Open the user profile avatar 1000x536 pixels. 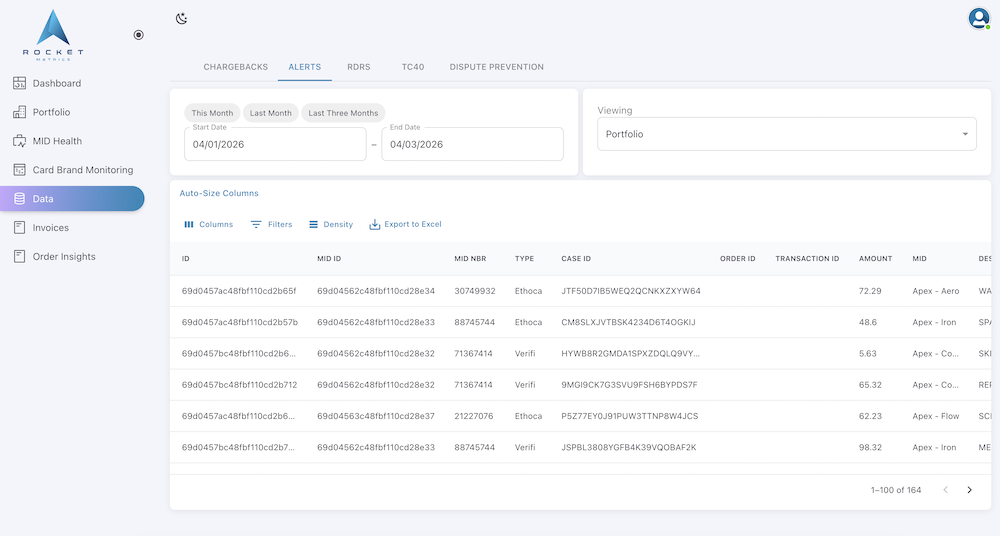click(x=978, y=18)
